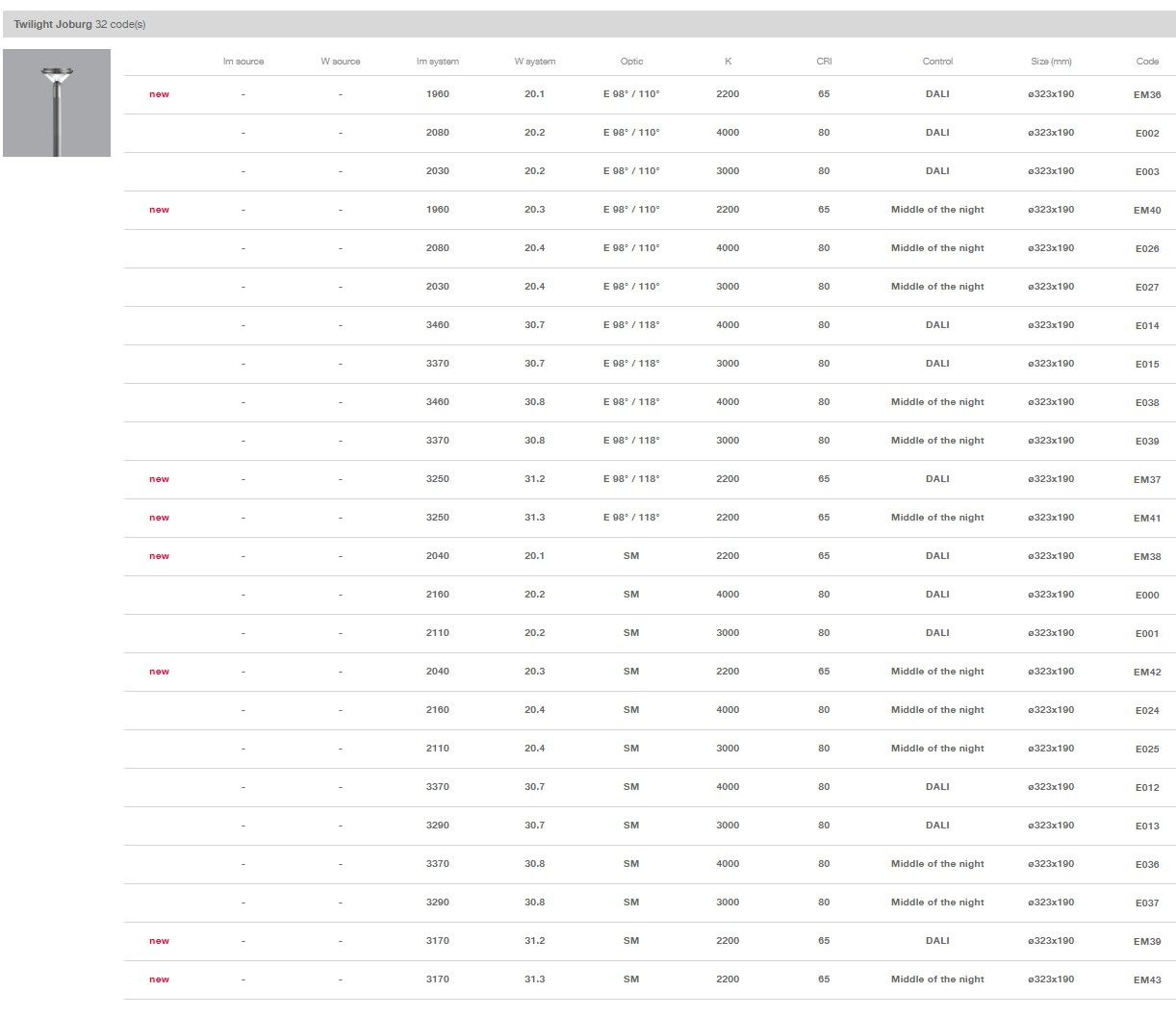
Task: Open product code EM43
Action: tap(1146, 979)
